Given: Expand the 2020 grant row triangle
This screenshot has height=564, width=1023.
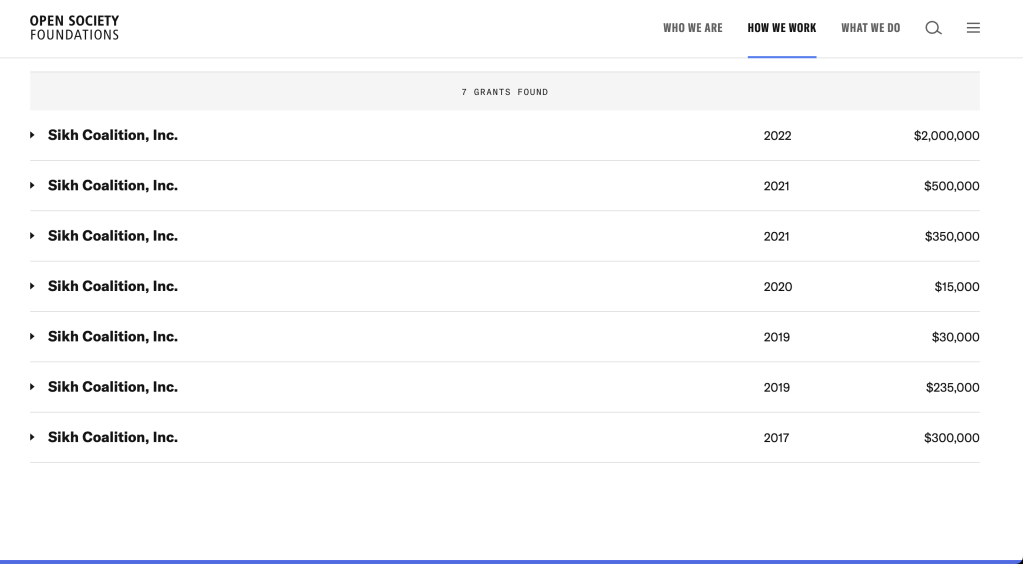Looking at the screenshot, I should coord(32,287).
